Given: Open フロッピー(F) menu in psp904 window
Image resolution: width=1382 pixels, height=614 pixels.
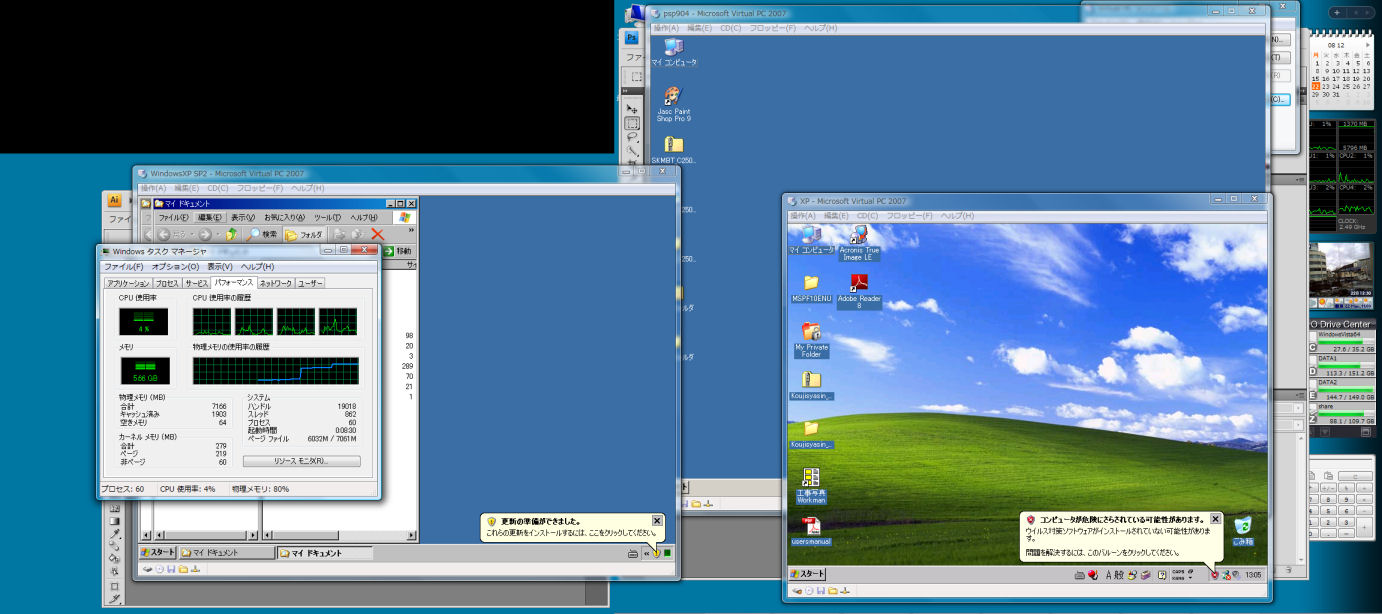Looking at the screenshot, I should click(x=773, y=28).
